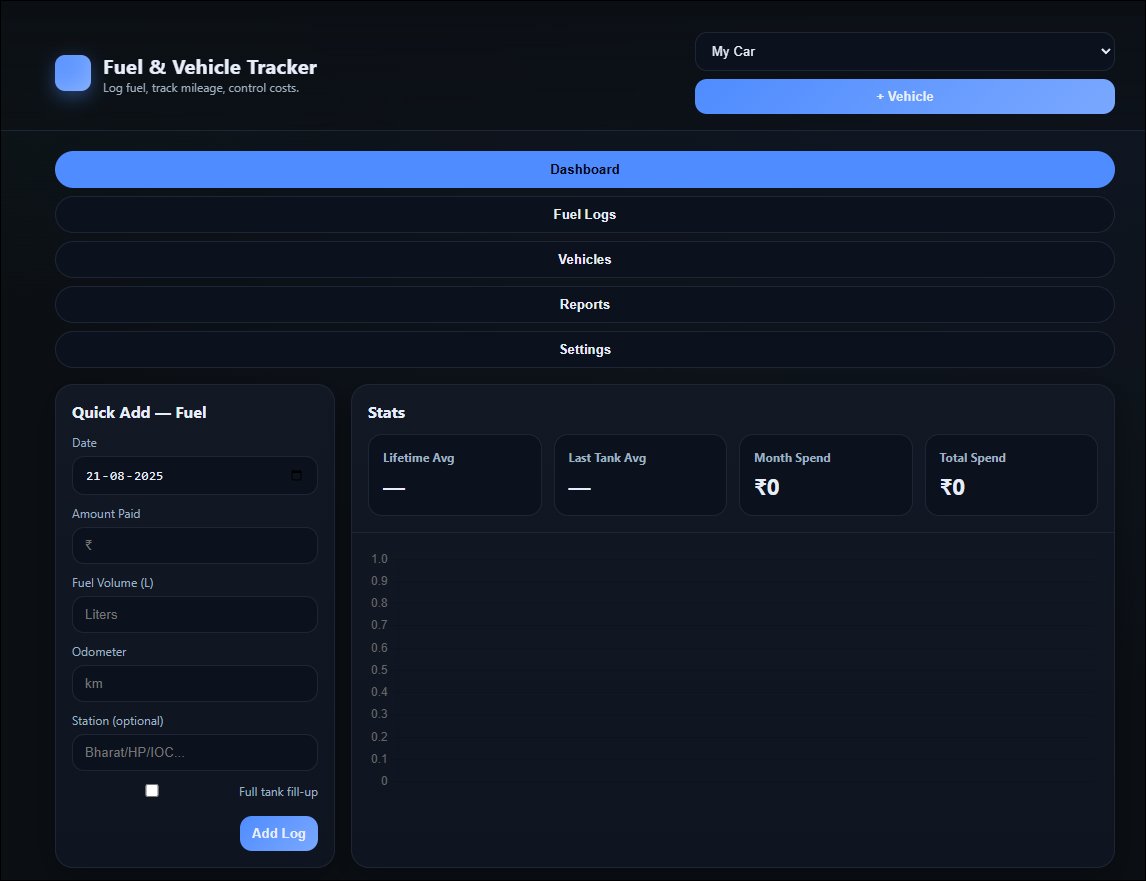Click the Fuel Volume Liters field

click(194, 614)
